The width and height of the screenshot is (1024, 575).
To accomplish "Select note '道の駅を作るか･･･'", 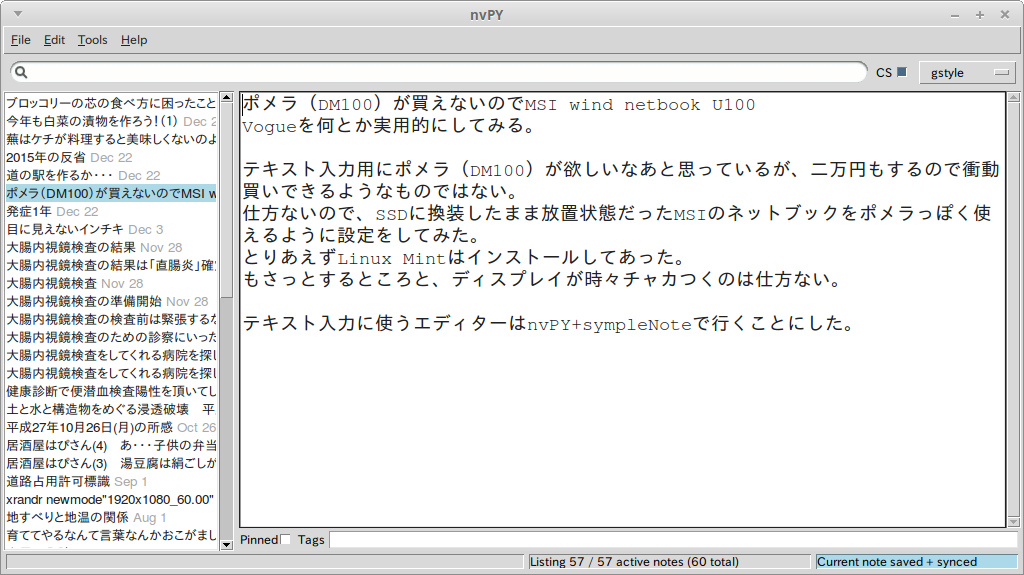I will click(x=111, y=175).
